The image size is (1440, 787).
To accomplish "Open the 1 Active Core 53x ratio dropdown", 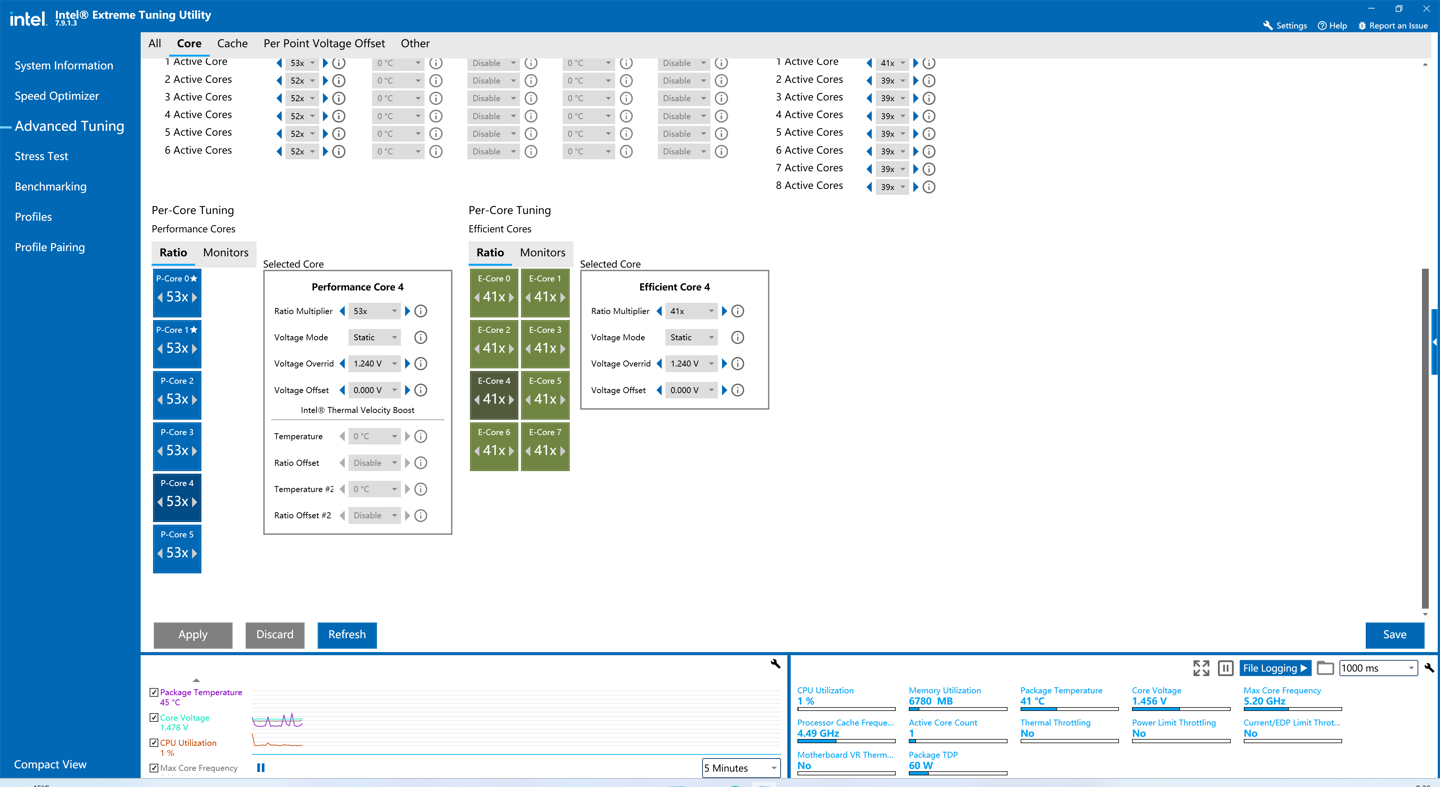I will pyautogui.click(x=301, y=63).
